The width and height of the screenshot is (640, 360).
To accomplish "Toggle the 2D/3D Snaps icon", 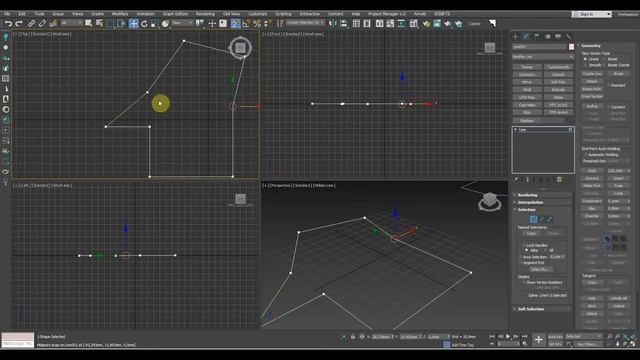I will click(x=235, y=24).
